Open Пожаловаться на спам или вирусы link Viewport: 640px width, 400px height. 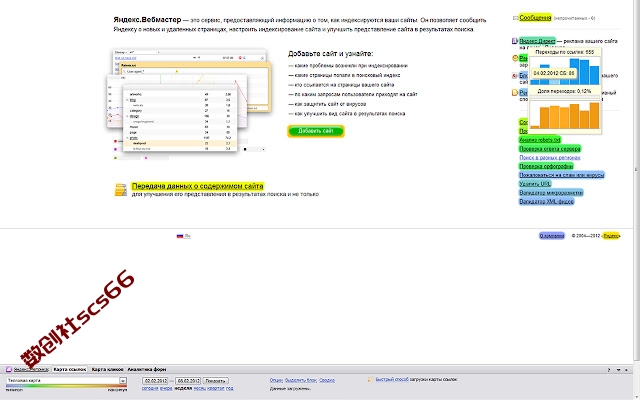pos(562,175)
